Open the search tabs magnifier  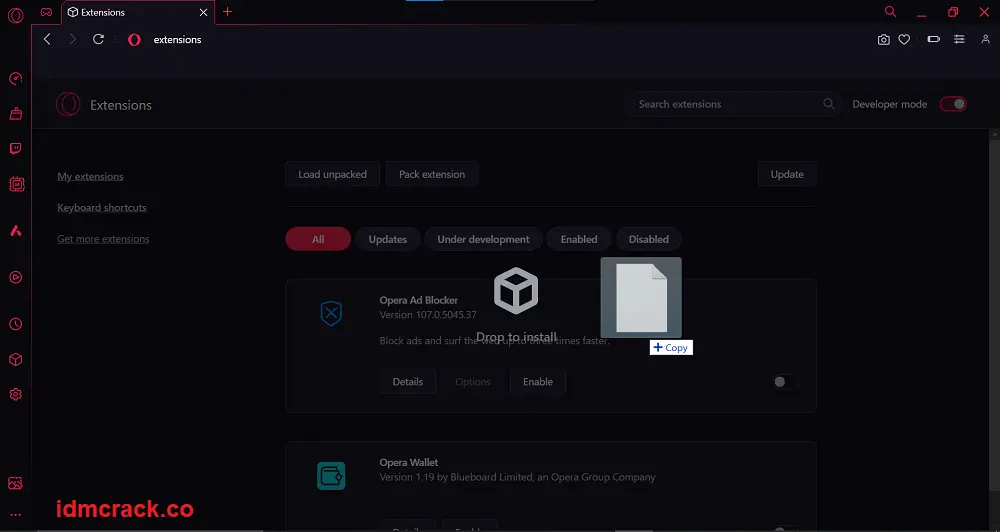(x=890, y=11)
